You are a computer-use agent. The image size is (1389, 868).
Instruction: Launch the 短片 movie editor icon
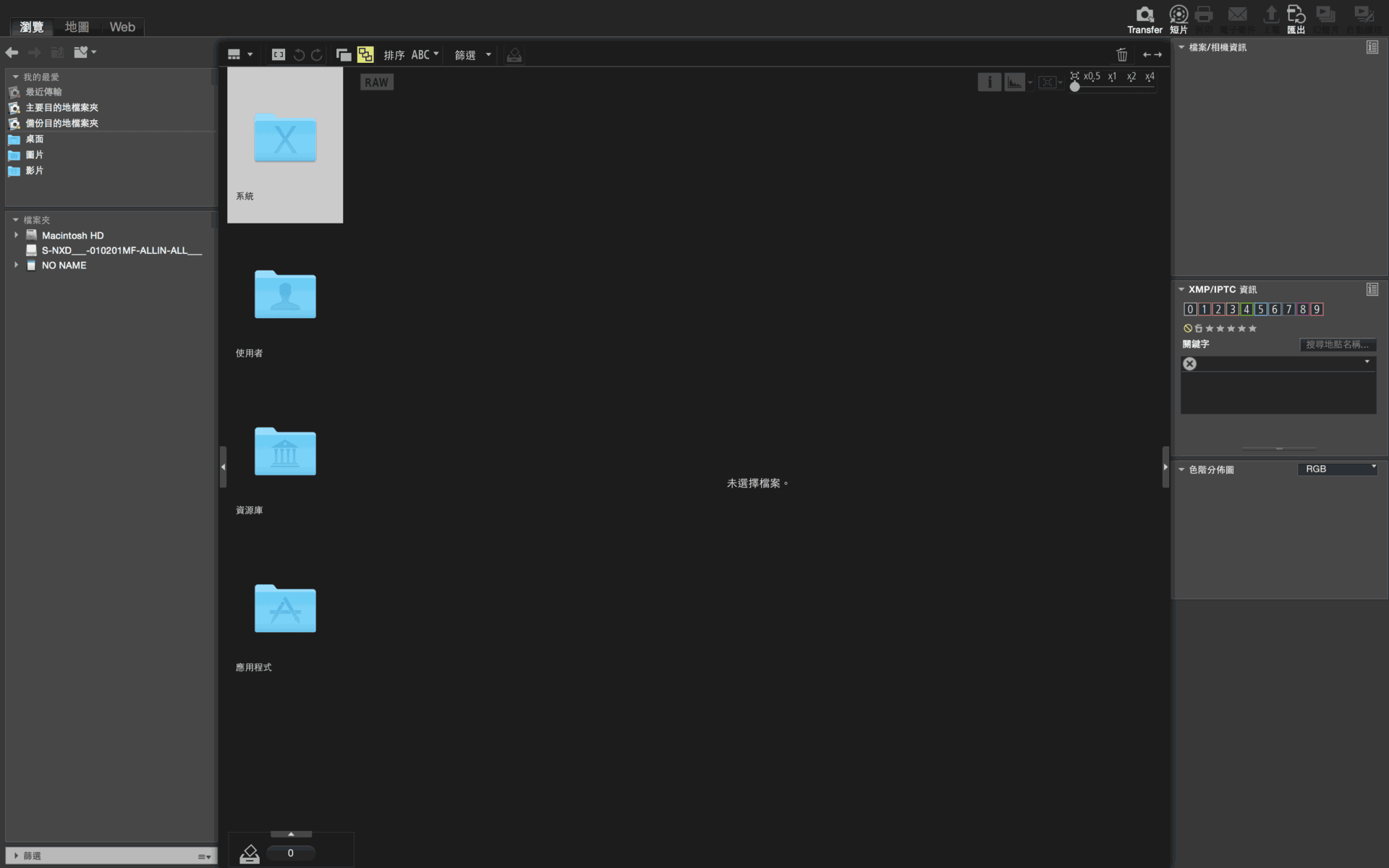click(1178, 20)
